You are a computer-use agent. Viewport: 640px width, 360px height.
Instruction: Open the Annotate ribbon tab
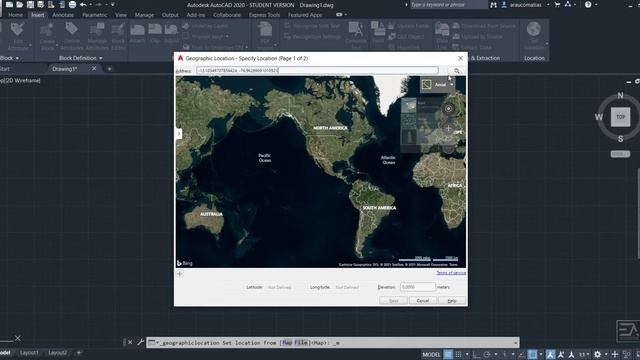coord(63,15)
